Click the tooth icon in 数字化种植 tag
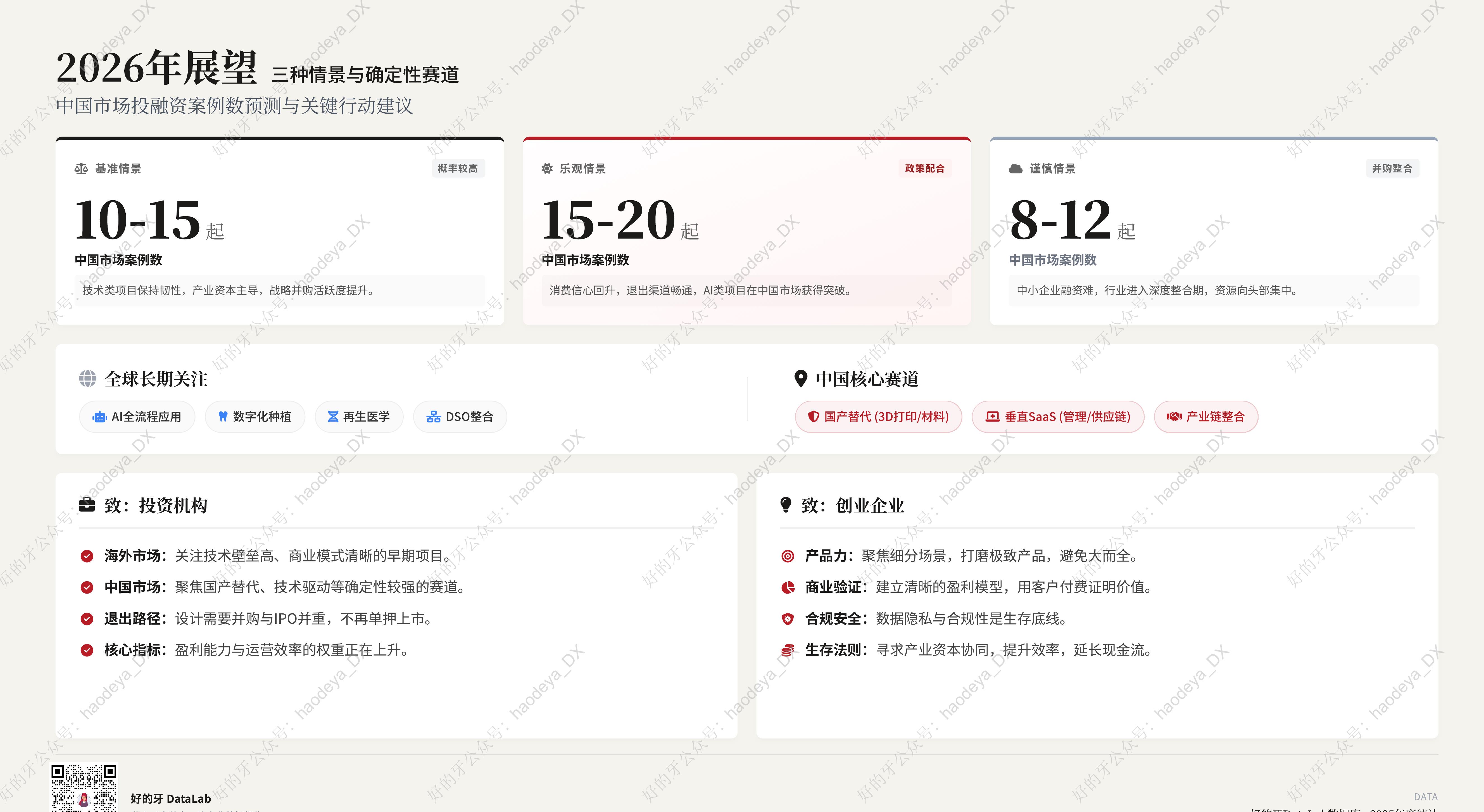 (x=223, y=417)
